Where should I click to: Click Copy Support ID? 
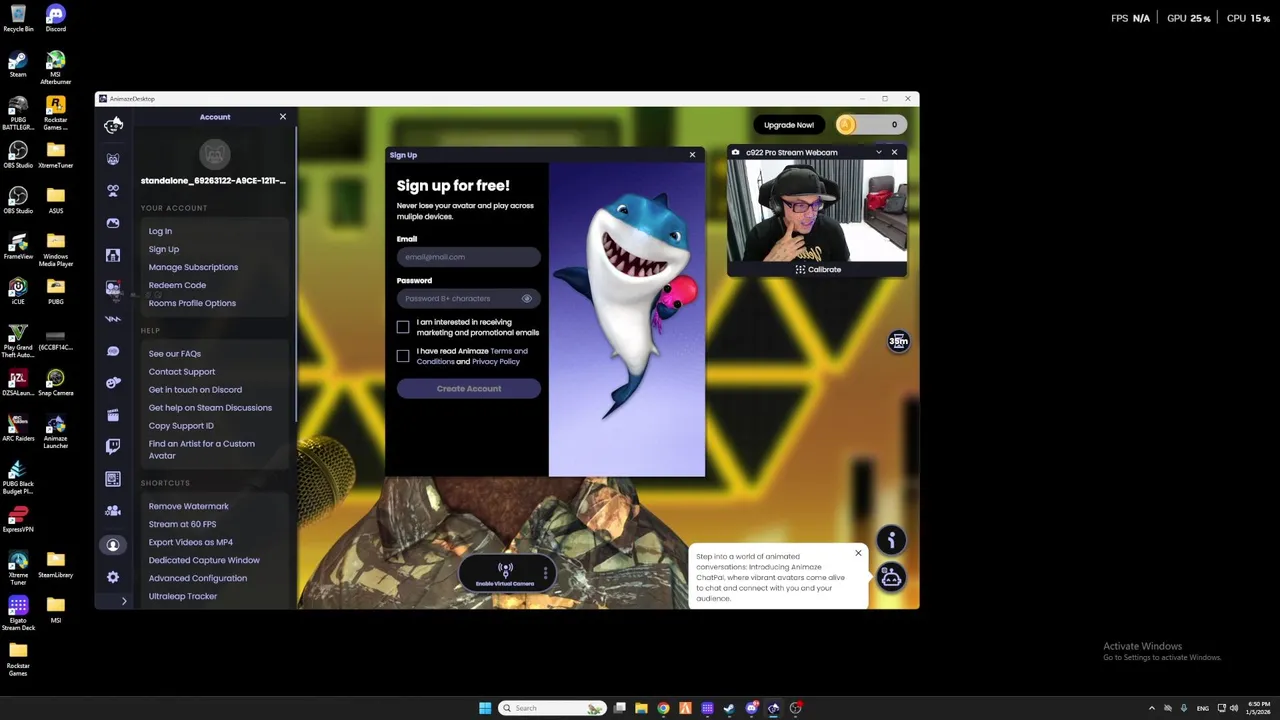coord(181,425)
